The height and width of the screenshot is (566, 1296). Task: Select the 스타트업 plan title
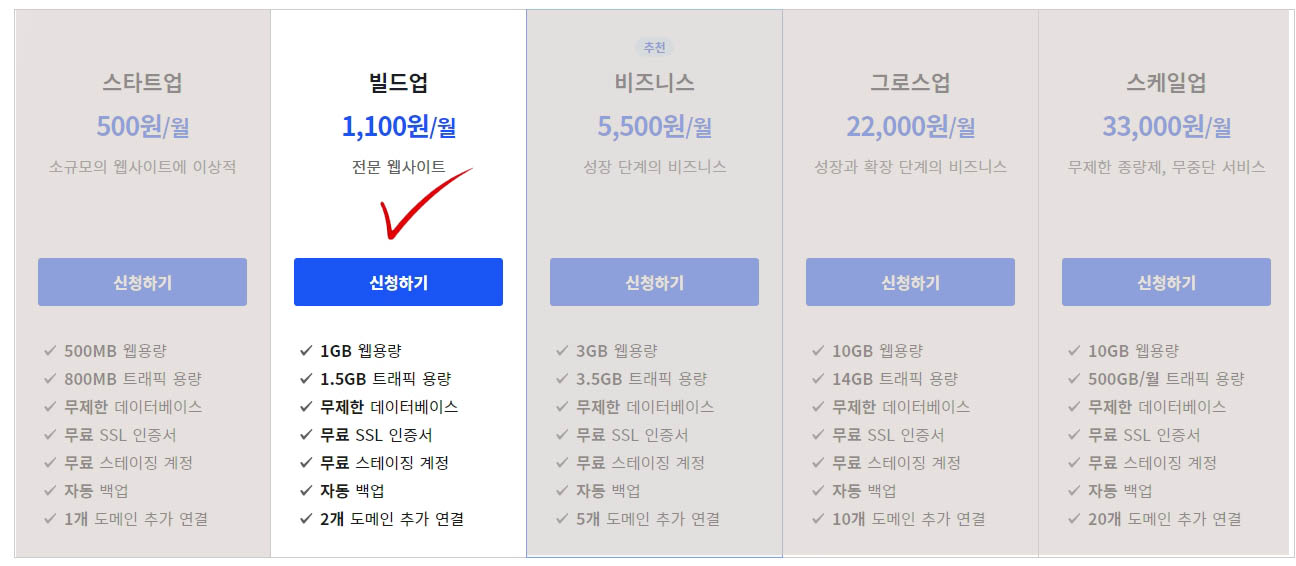[142, 82]
